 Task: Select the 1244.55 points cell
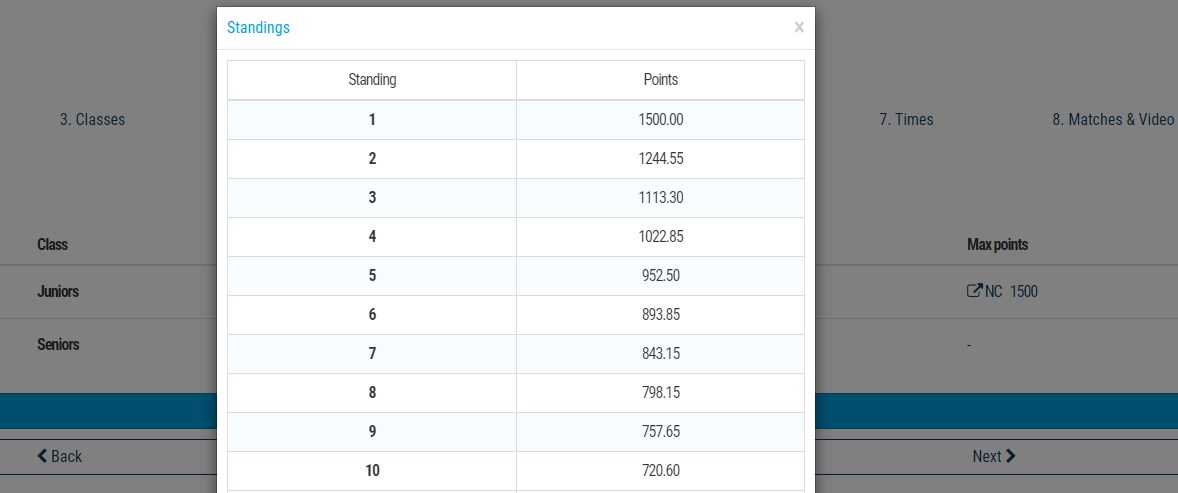coord(660,159)
